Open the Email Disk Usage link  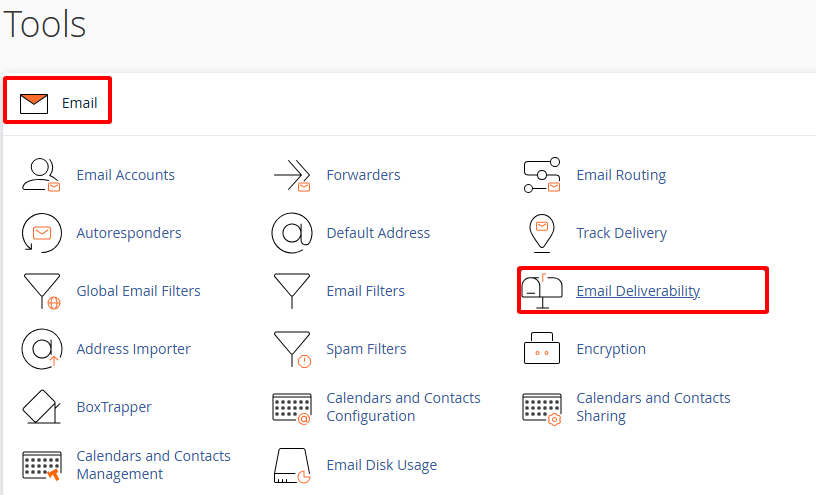381,465
